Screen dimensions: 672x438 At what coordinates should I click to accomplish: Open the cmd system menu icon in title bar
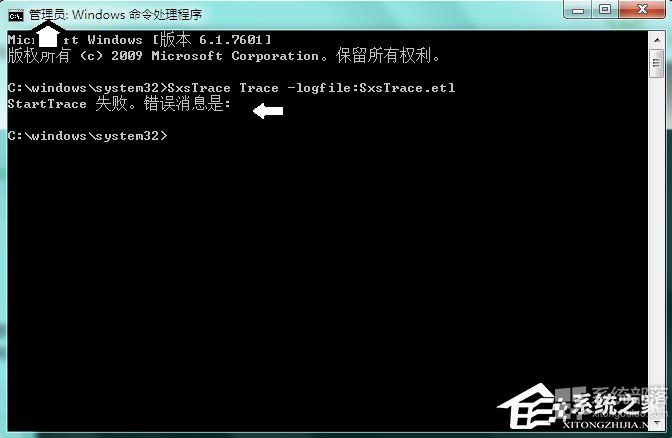15,16
